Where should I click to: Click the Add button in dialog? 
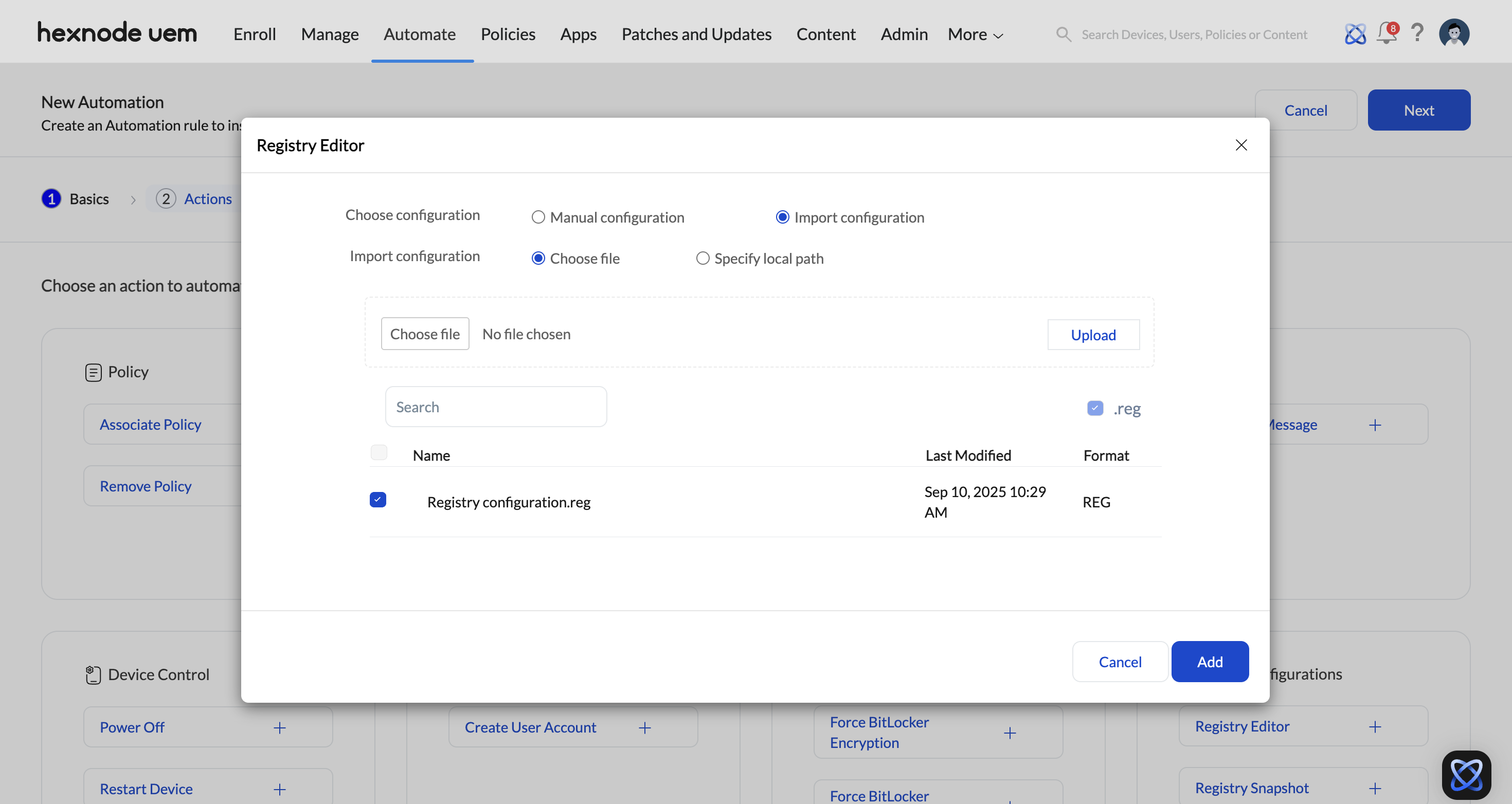coord(1209,662)
